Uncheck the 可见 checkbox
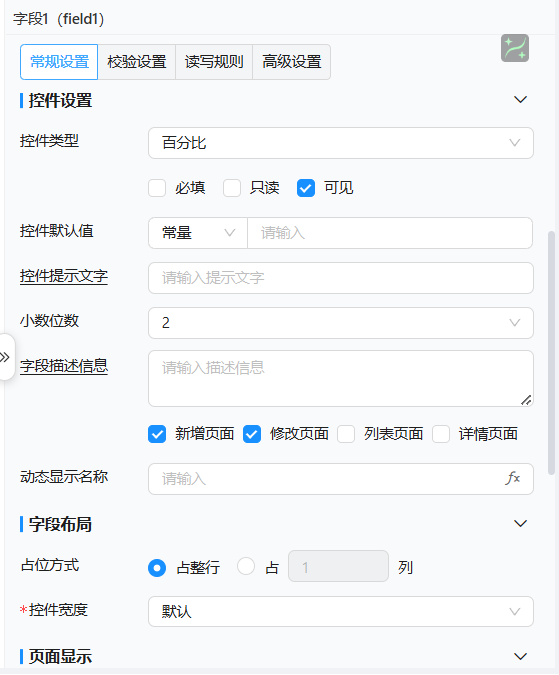Screen dimensions: 559x675 (x=306, y=188)
